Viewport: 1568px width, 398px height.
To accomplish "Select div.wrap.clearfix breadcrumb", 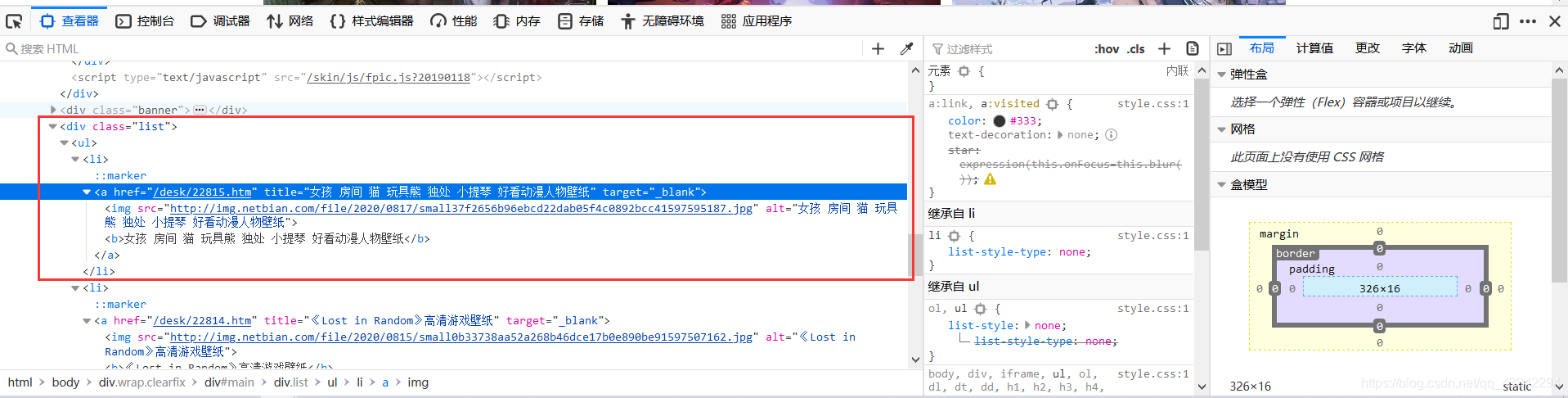I will pos(142,382).
